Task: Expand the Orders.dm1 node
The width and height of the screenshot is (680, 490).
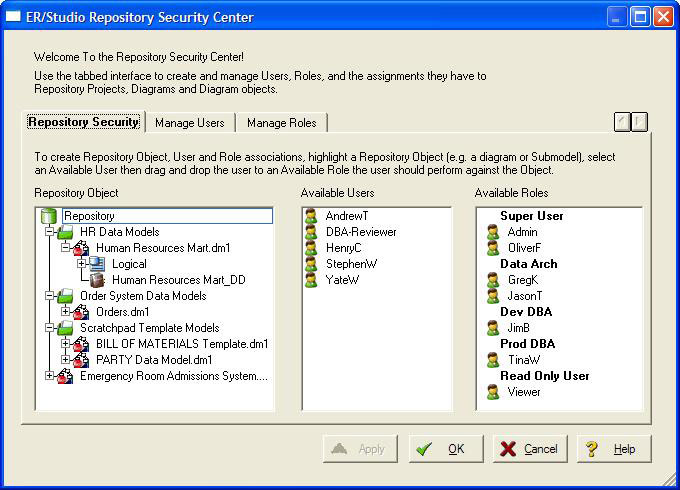Action: click(65, 312)
